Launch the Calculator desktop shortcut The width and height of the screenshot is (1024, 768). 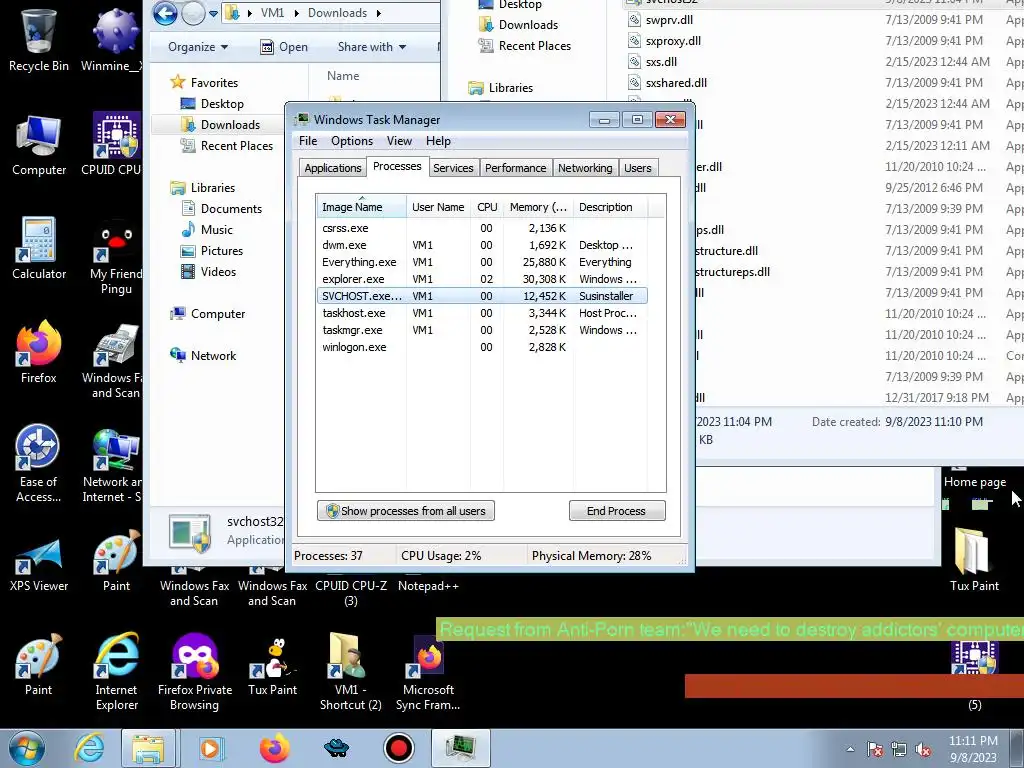pos(39,249)
